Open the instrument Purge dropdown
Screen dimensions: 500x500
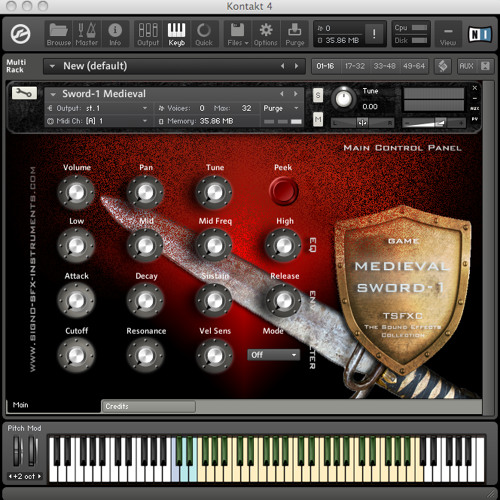[281, 108]
